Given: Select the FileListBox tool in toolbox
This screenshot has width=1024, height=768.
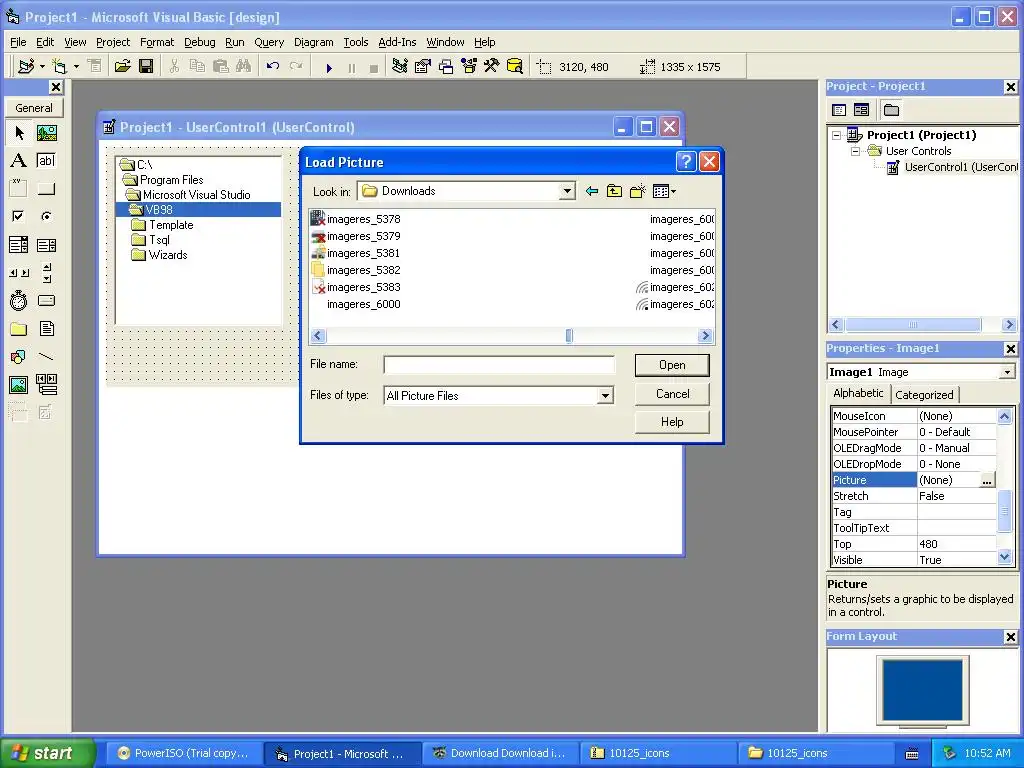Looking at the screenshot, I should pos(46,328).
